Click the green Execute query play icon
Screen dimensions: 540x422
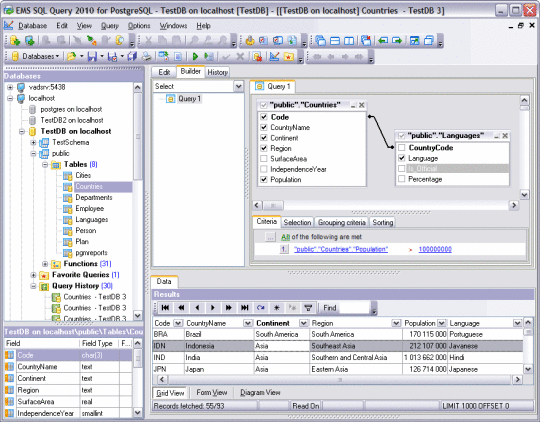tap(195, 56)
